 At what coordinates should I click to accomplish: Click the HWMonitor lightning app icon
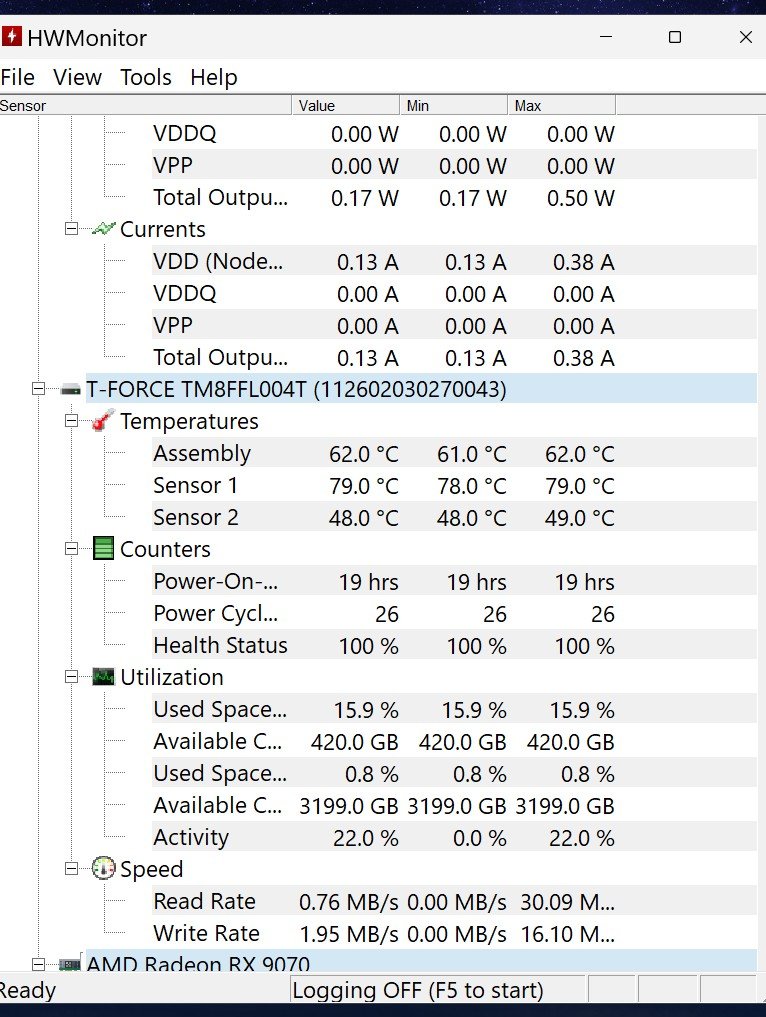[12, 36]
